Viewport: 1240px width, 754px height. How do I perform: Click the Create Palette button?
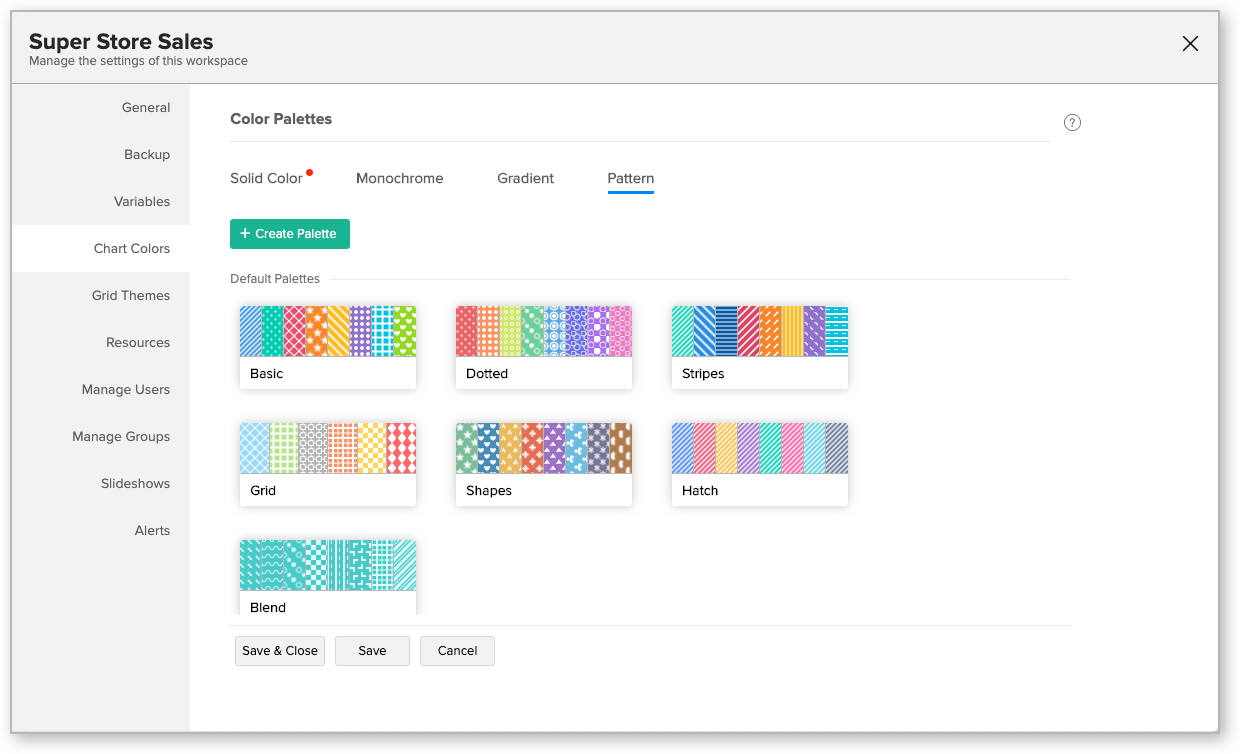[290, 234]
